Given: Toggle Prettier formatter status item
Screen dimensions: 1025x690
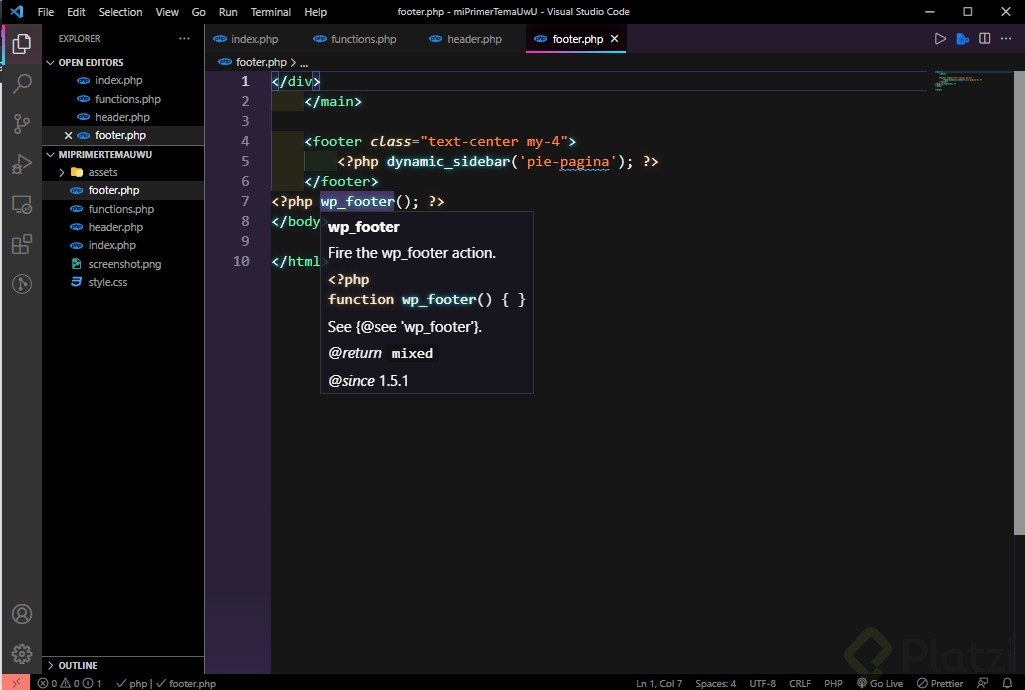Looking at the screenshot, I should click(939, 683).
